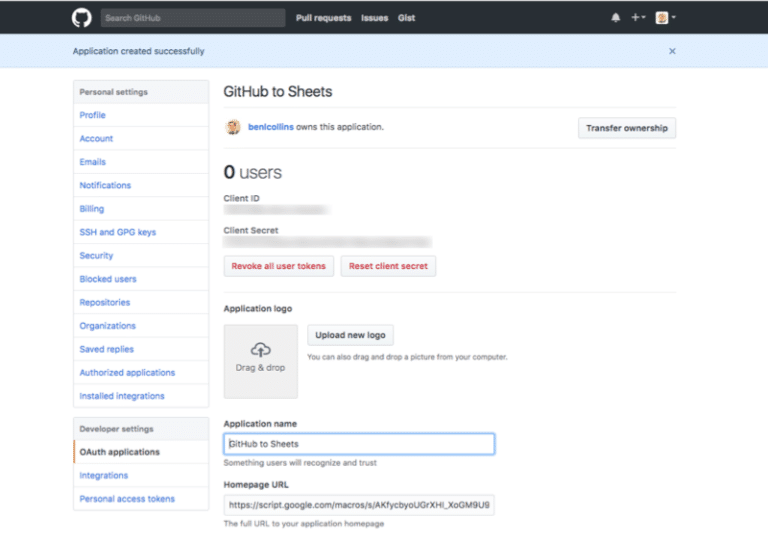Open Authorized applications page
768x540 pixels.
point(141,372)
